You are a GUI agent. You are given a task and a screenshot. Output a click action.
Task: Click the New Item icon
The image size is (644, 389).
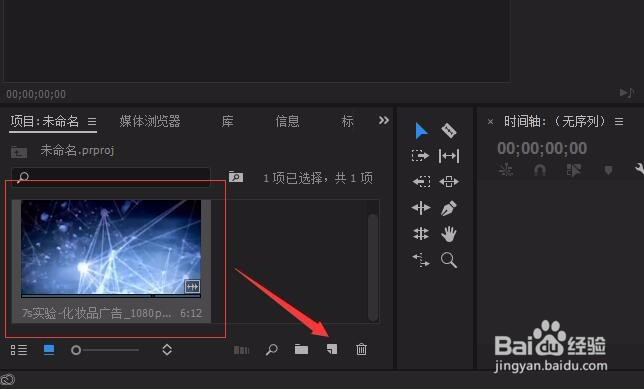click(x=332, y=350)
